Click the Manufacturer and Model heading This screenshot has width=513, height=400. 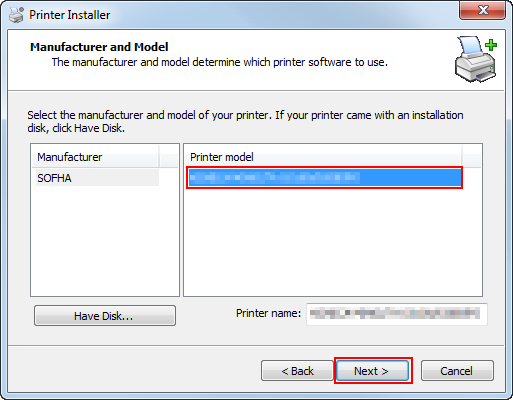(x=99, y=47)
